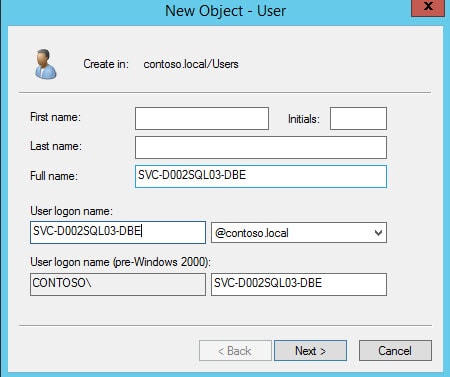Screen dimensions: 450x377
Task: Click the disabled Back button
Action: (x=235, y=351)
